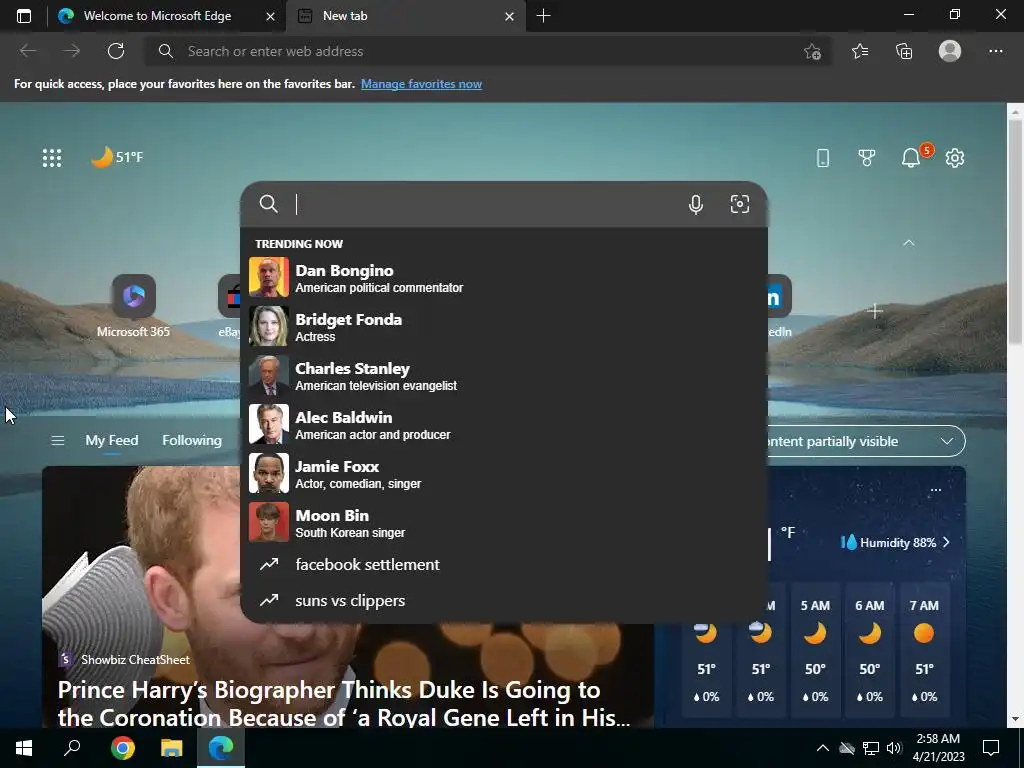This screenshot has height=768, width=1024.
Task: Click the 5 AM forecast column
Action: click(x=815, y=650)
